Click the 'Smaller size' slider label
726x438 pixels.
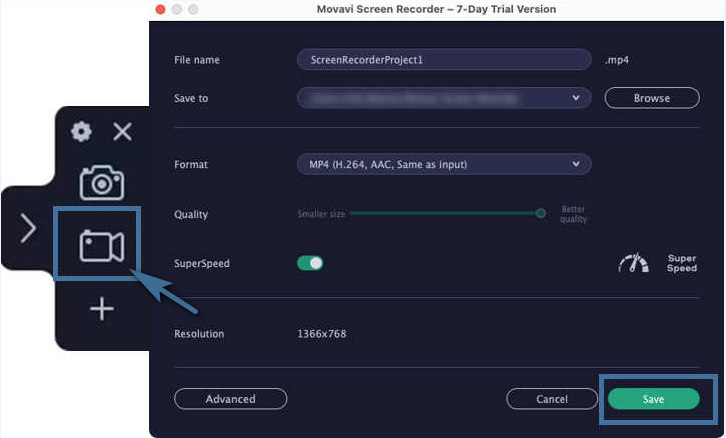point(321,214)
